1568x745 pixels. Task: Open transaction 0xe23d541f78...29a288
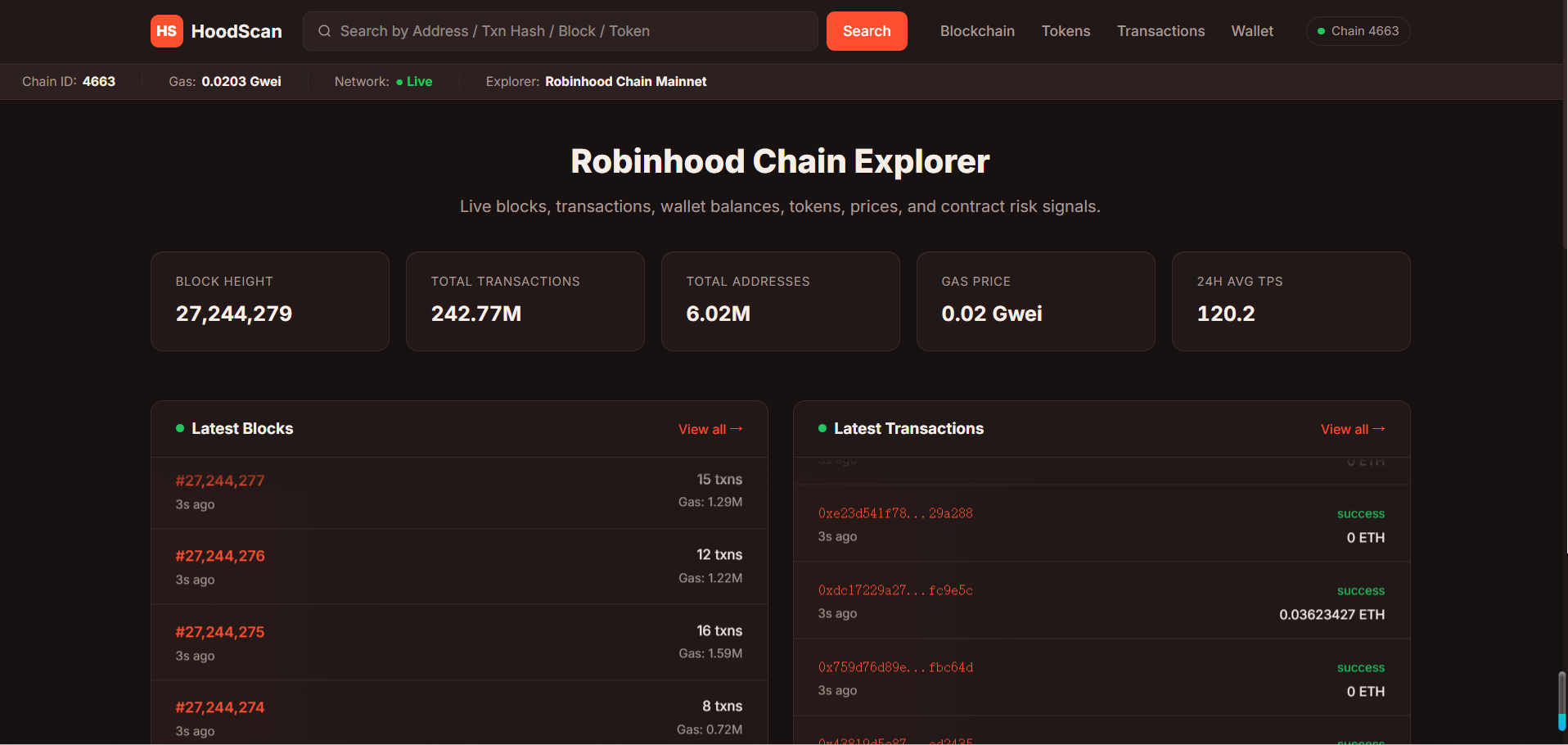point(895,513)
